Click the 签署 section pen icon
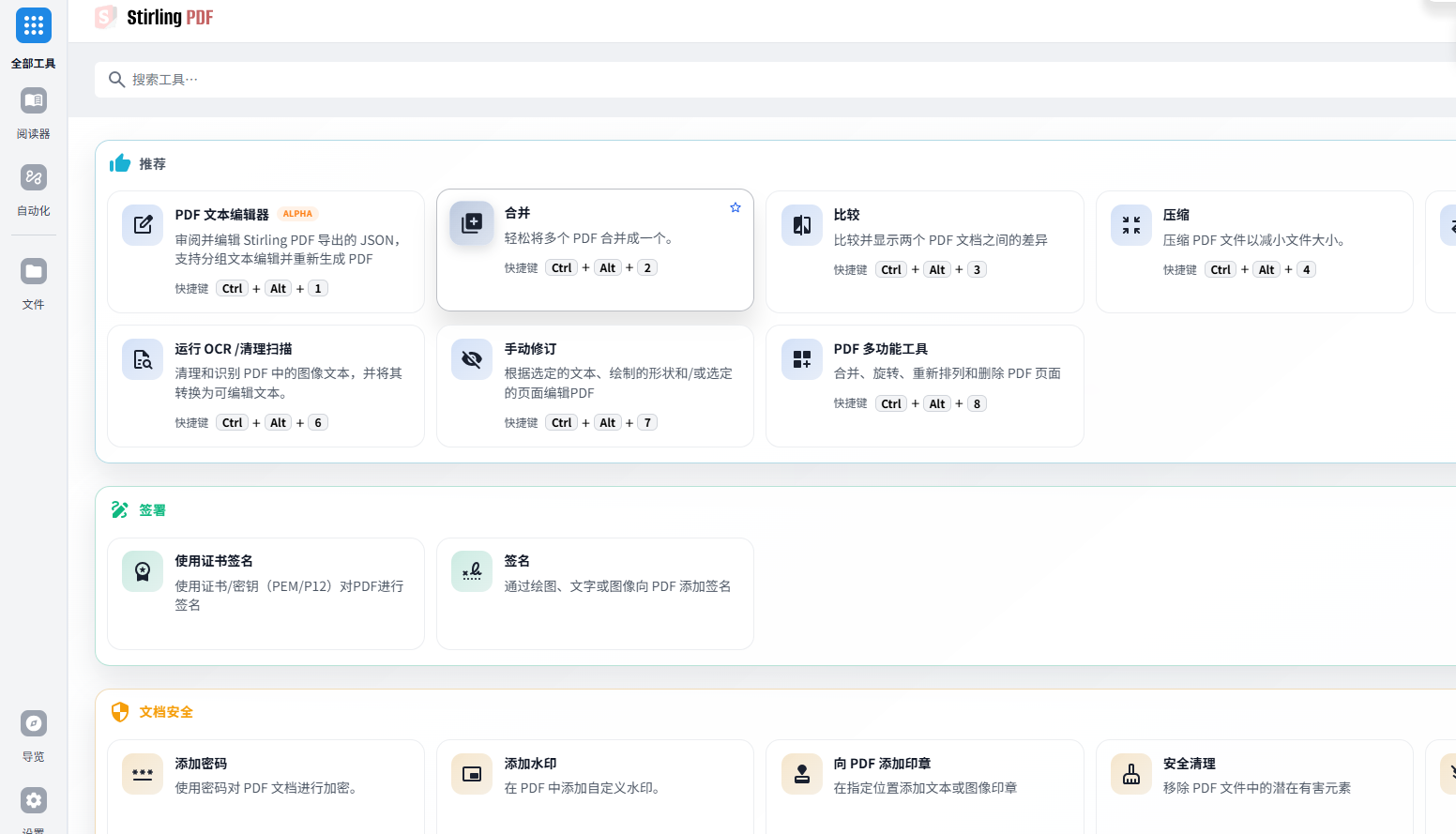The width and height of the screenshot is (1456, 834). tap(119, 509)
